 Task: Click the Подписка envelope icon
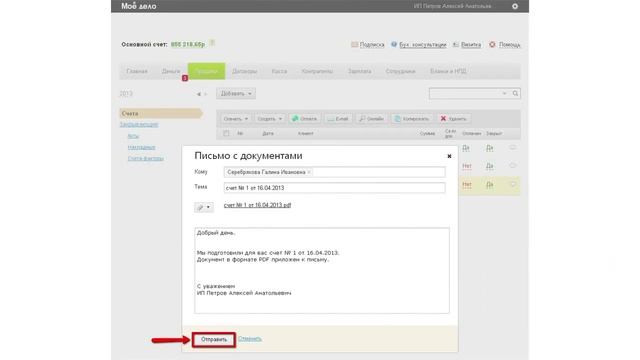coord(354,44)
